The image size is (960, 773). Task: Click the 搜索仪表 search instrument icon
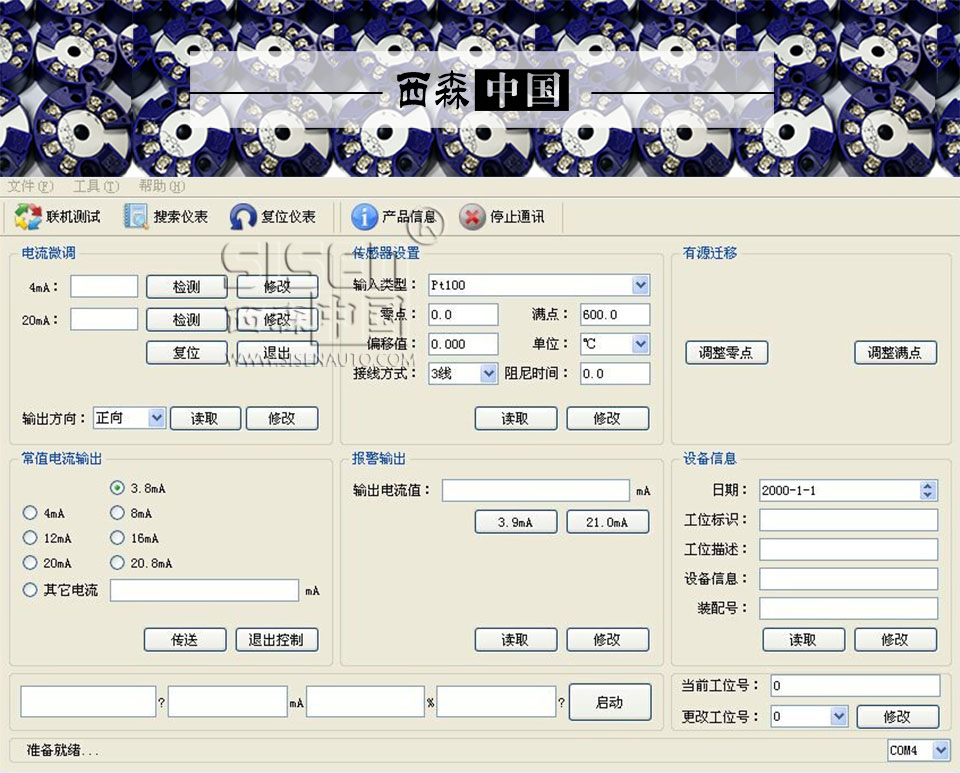tap(135, 217)
